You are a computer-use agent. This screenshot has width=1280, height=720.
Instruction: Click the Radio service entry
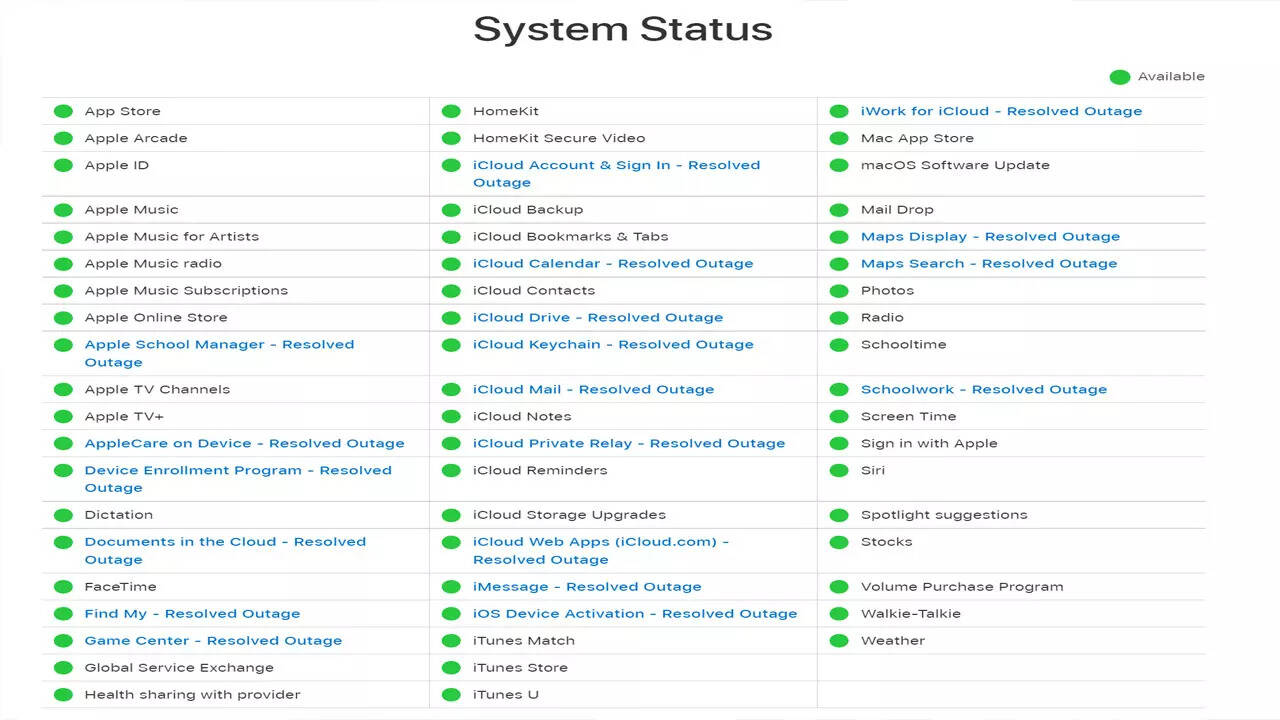click(x=882, y=318)
